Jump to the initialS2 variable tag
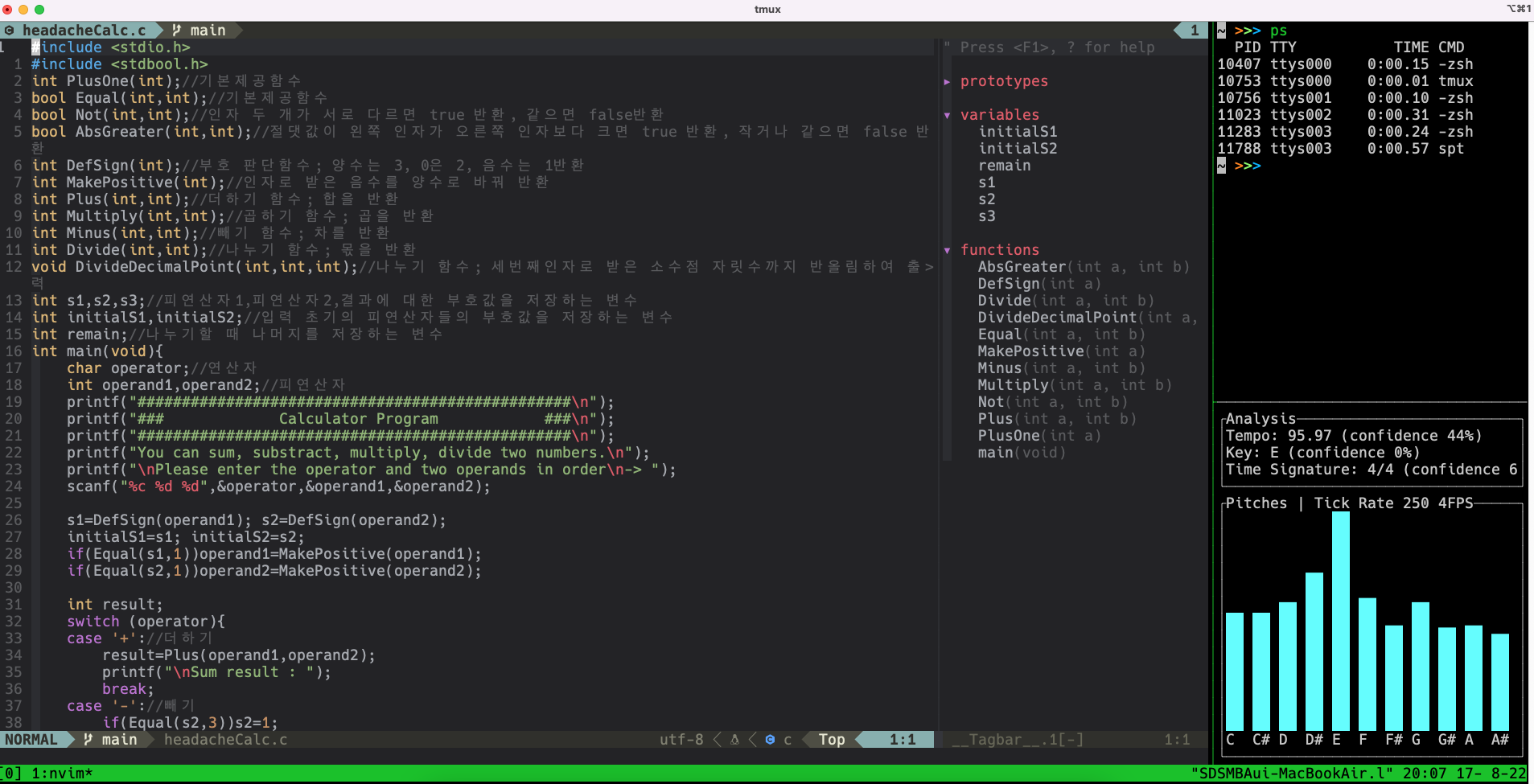 coord(1018,149)
